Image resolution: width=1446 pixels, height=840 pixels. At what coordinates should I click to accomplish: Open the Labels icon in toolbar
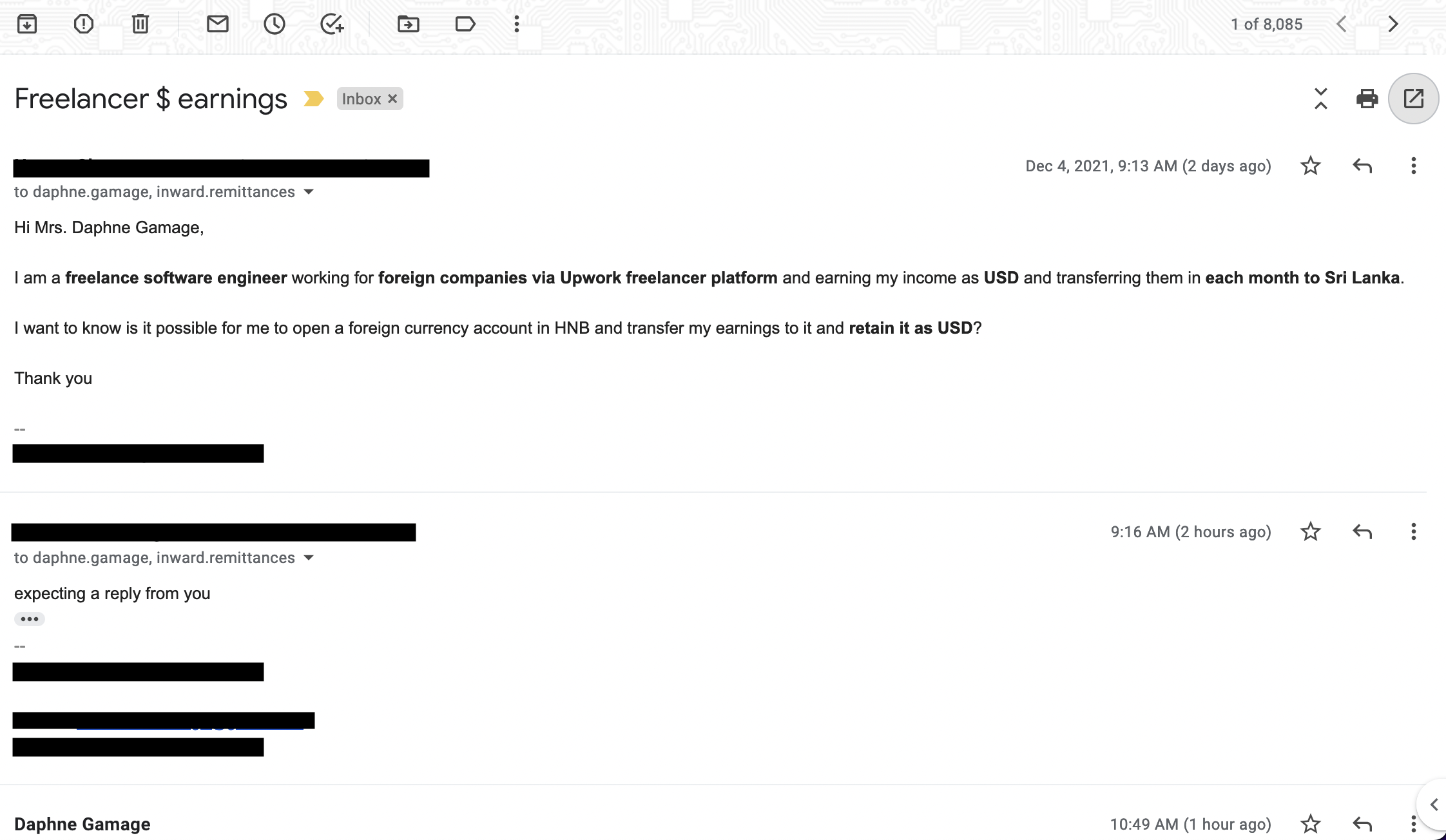[x=465, y=24]
